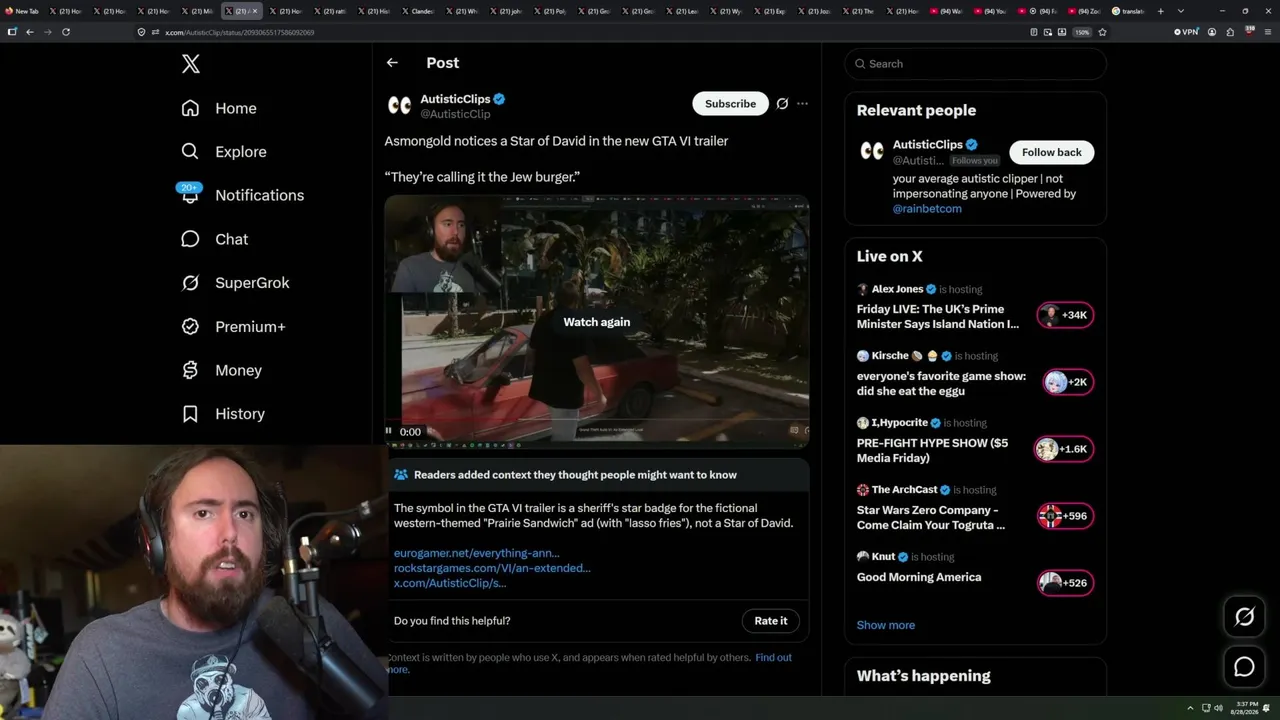Focus the X Search field

(x=975, y=64)
